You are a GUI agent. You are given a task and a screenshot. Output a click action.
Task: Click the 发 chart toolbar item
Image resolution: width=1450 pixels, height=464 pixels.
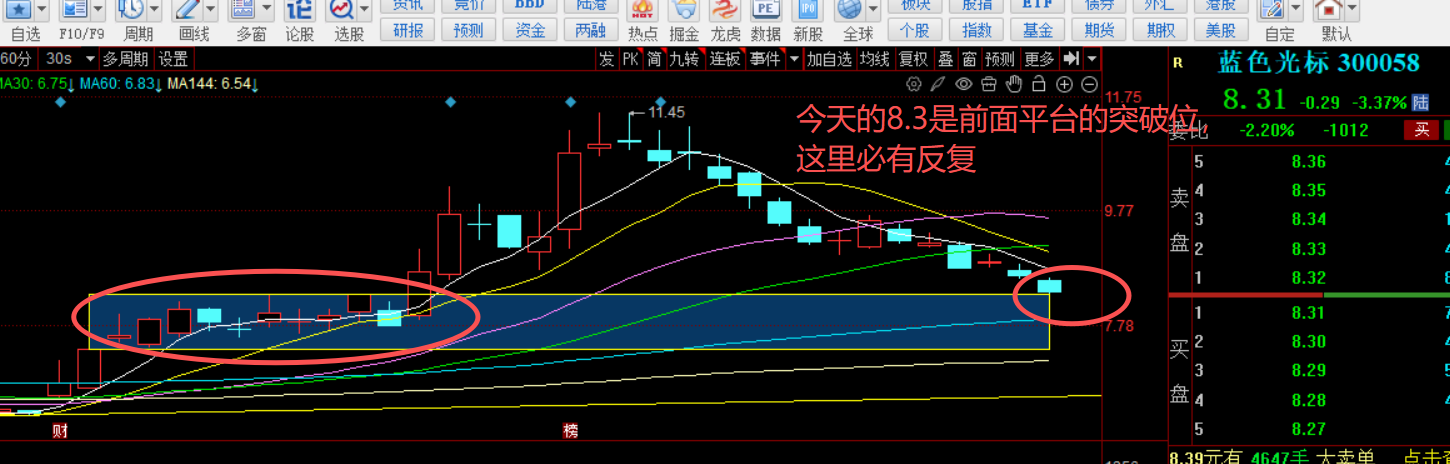coord(606,59)
